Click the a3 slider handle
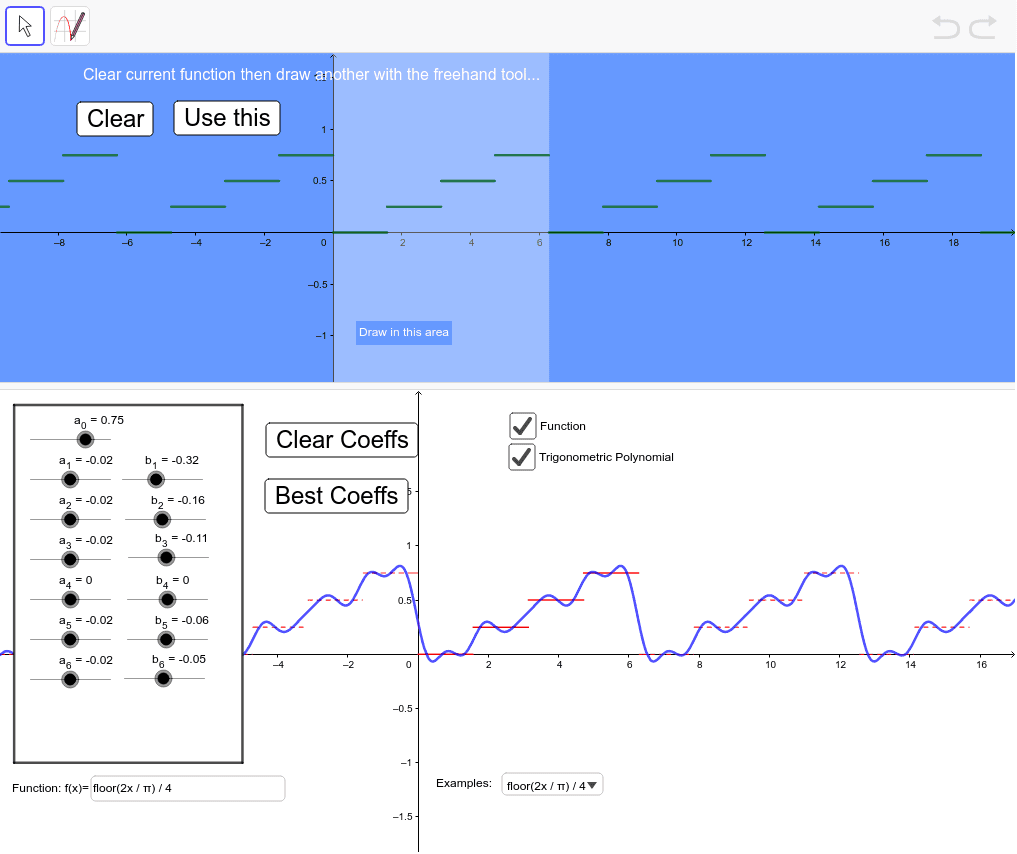 [70, 559]
